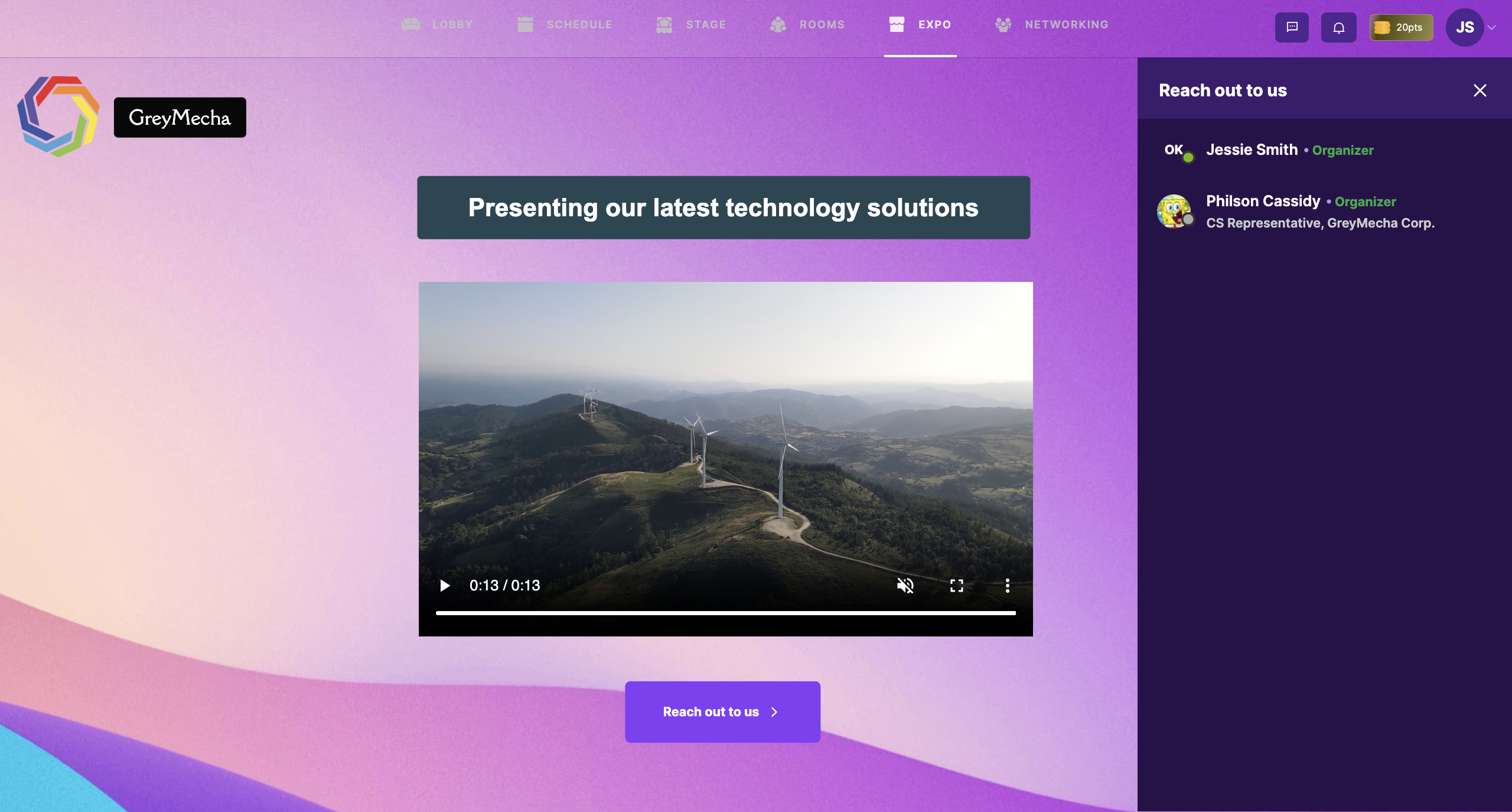
Task: Close the Reach out to us panel
Action: [1480, 90]
